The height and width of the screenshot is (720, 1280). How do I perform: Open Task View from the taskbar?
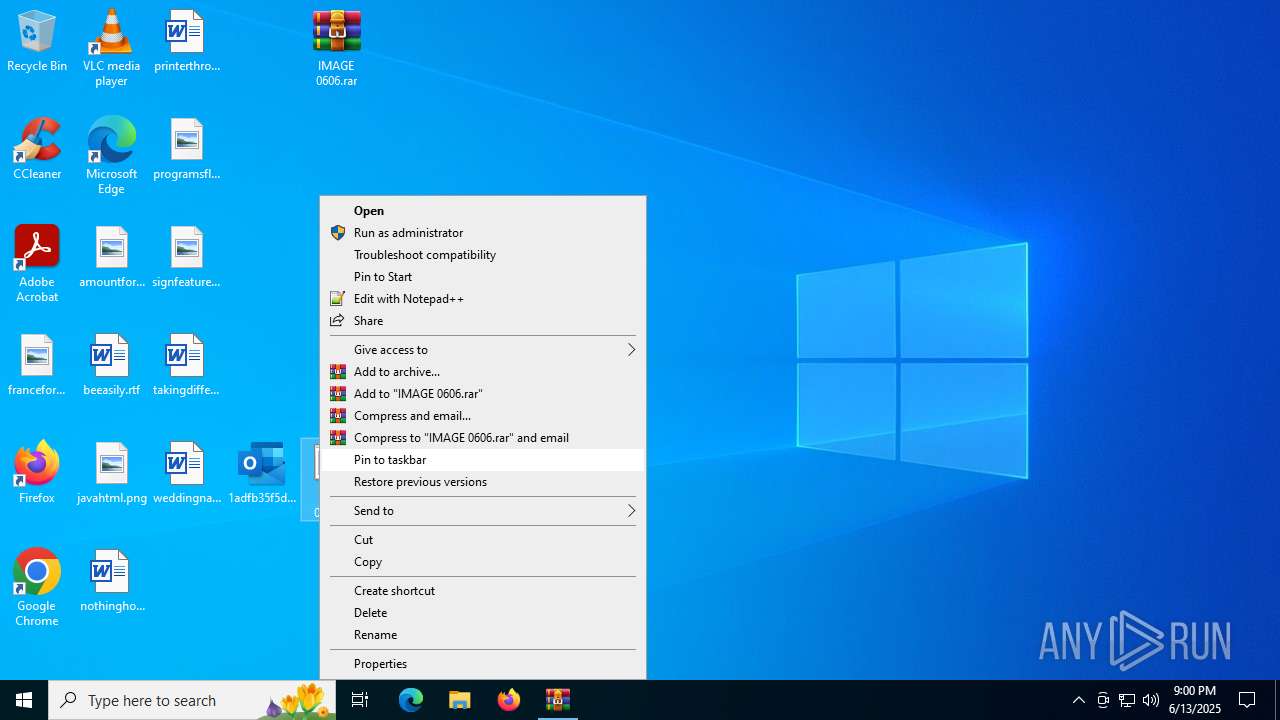pos(360,700)
